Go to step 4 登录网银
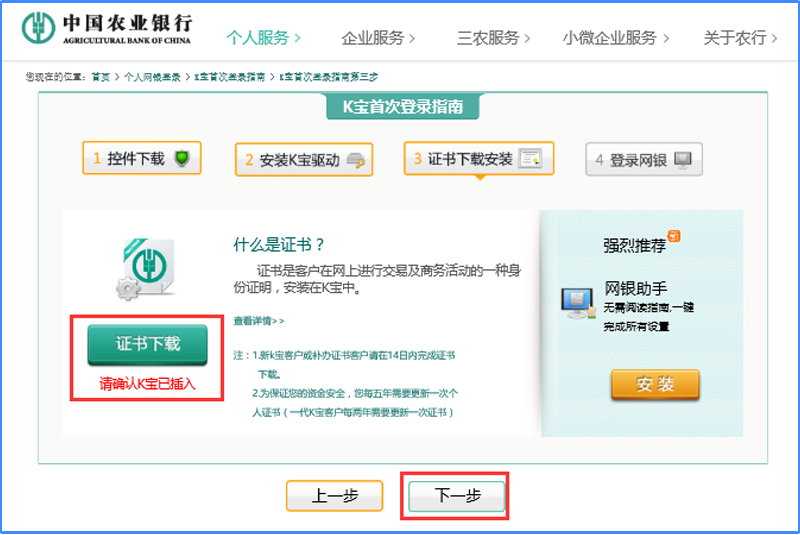Viewport: 800px width, 535px height. (x=644, y=159)
